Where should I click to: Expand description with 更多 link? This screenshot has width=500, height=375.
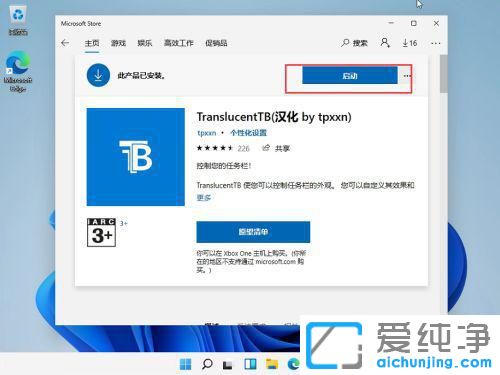coord(204,198)
